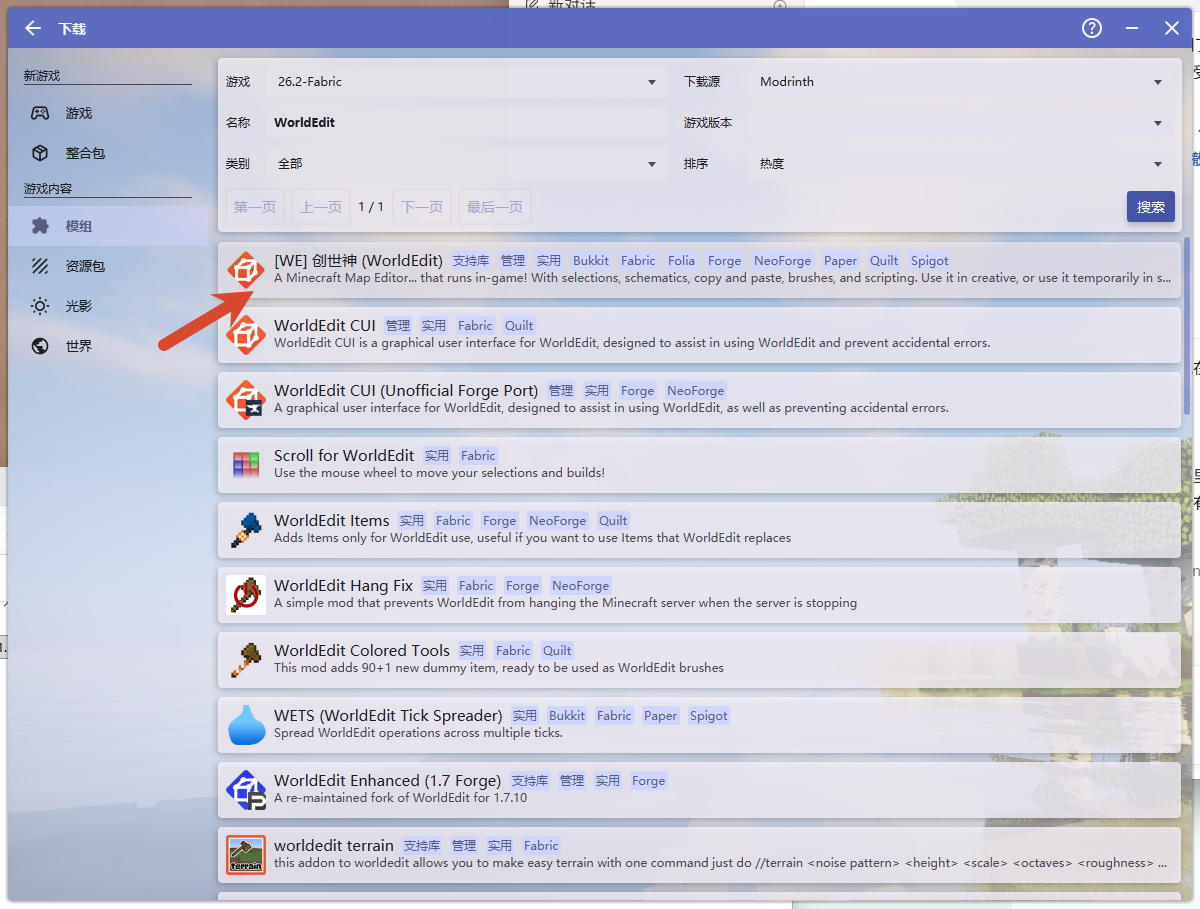Expand the 游戏 dropdown showing 26.2-Fabric
This screenshot has width=1200, height=909.
click(x=467, y=82)
